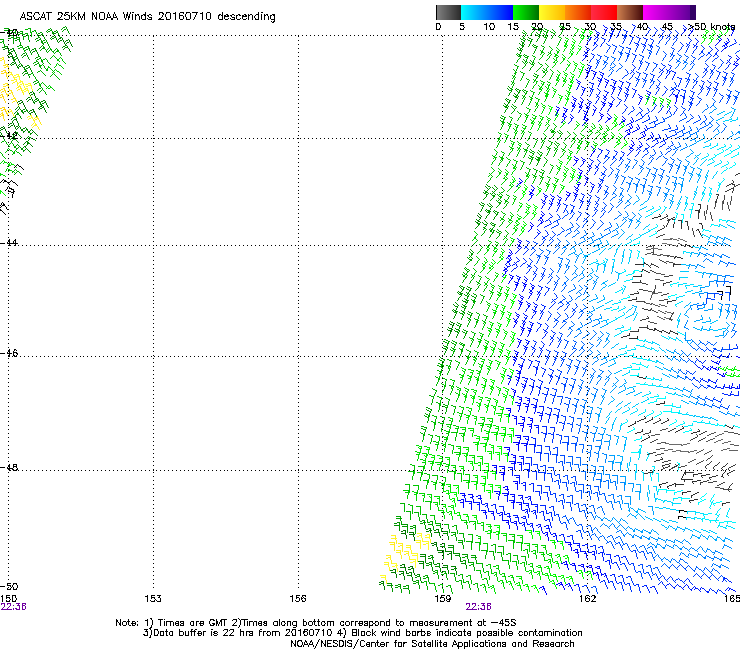Click the '0' label under color bar
The height and width of the screenshot is (650, 740).
[x=438, y=27]
